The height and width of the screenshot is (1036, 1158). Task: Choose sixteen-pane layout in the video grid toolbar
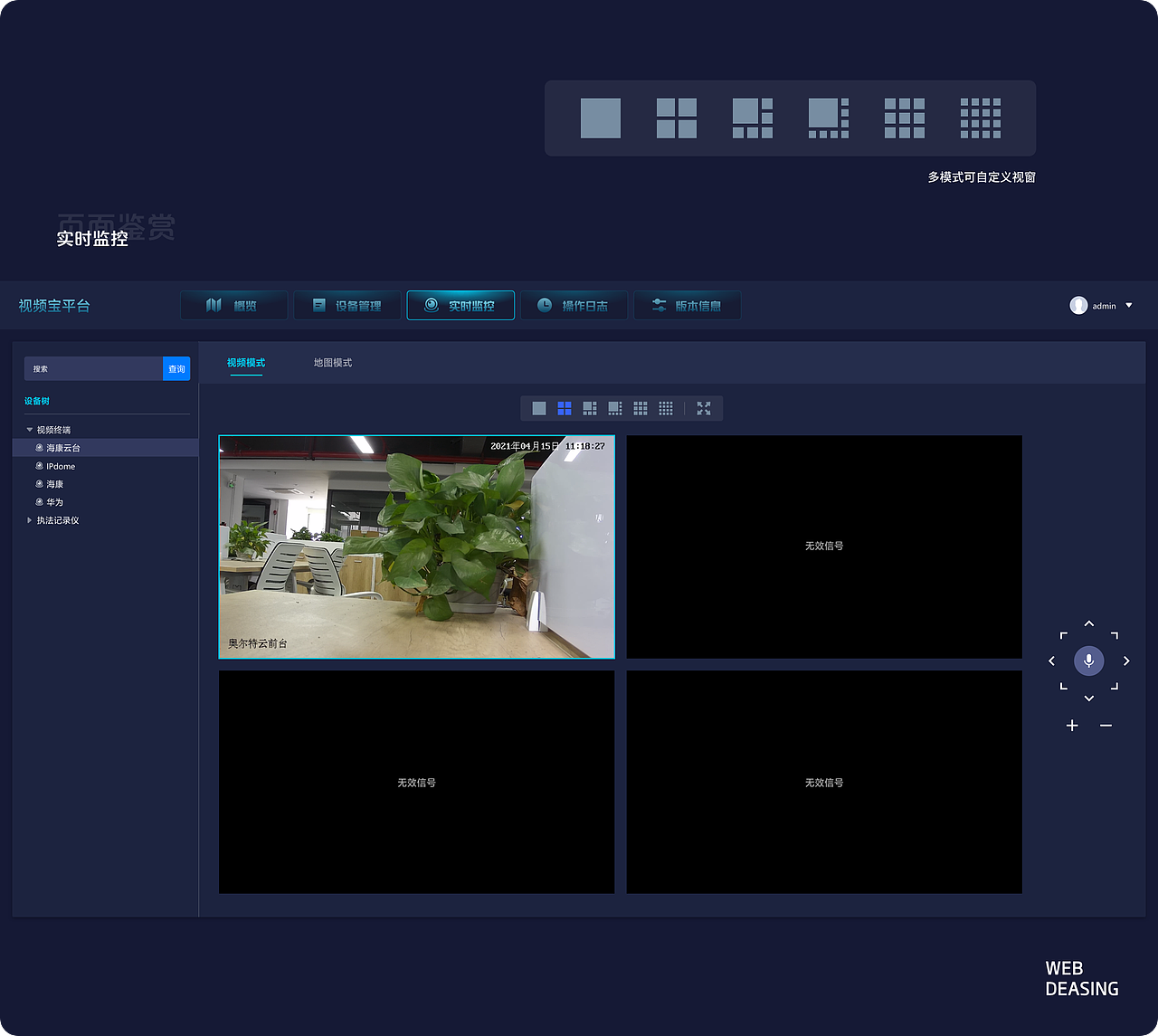666,409
